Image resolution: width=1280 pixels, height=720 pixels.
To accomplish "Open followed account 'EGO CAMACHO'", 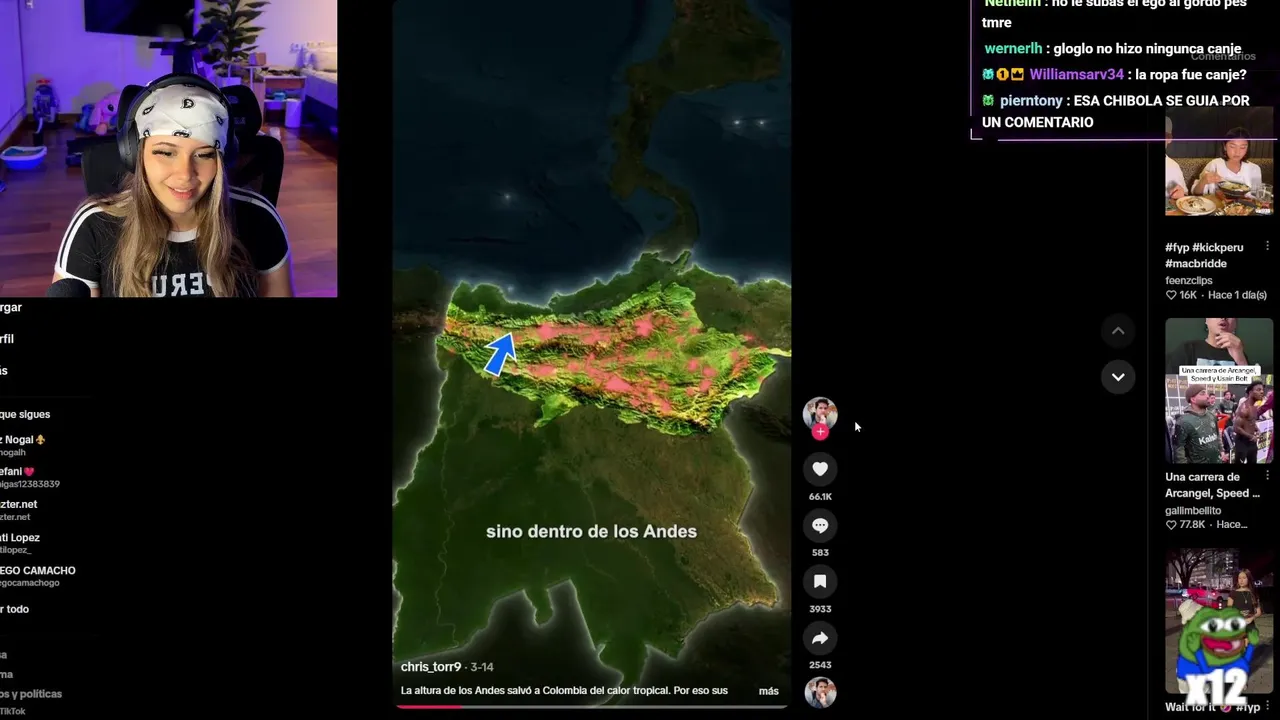I will point(37,576).
